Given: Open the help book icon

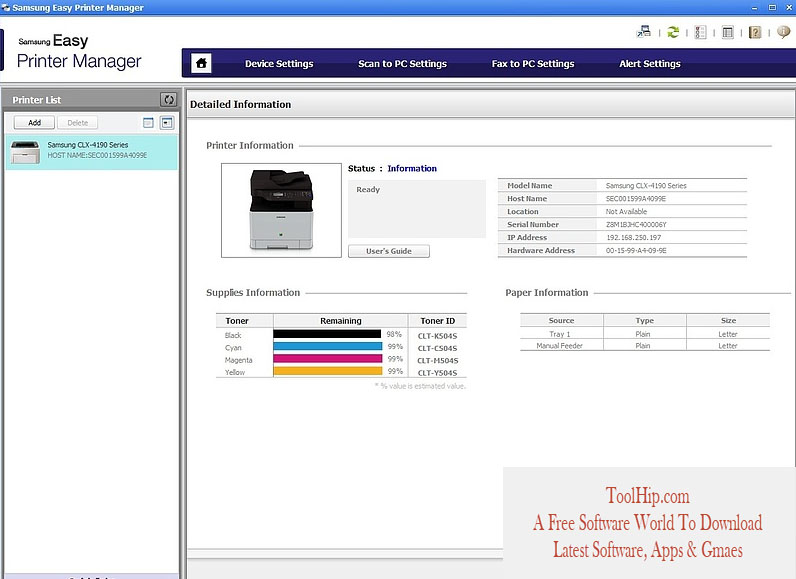Looking at the screenshot, I should pos(755,32).
